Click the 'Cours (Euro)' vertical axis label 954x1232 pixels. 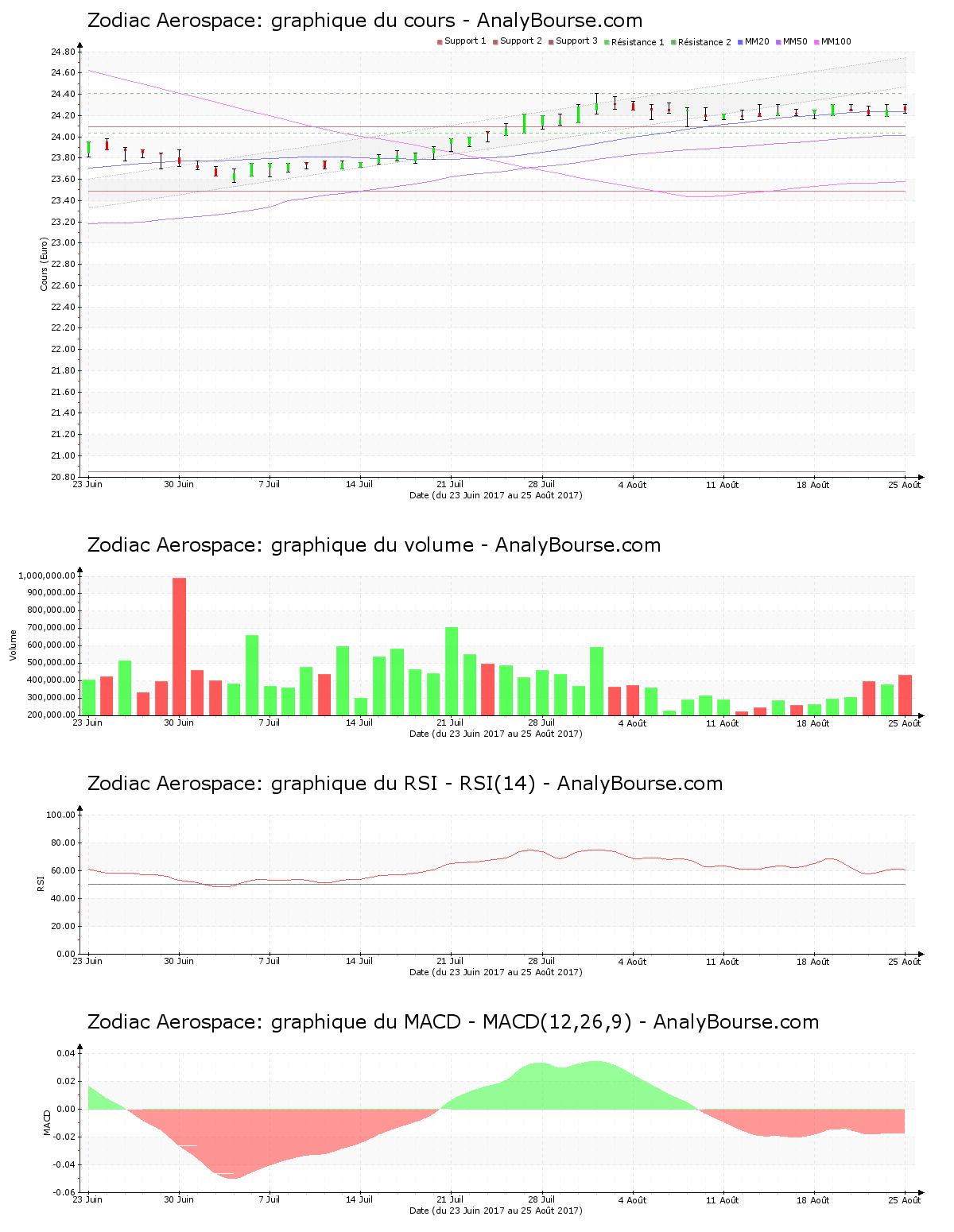pyautogui.click(x=45, y=264)
